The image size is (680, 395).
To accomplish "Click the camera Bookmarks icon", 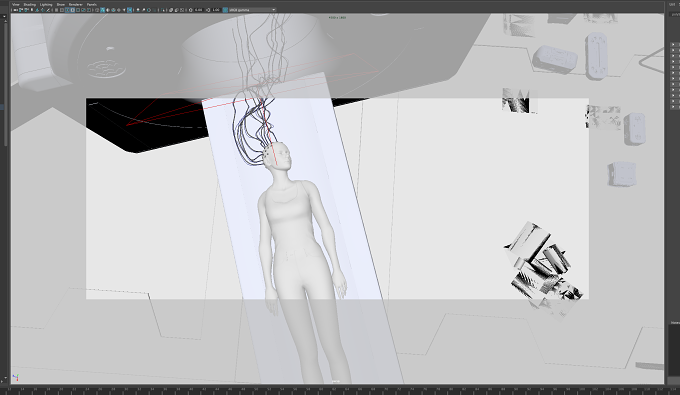I will click(32, 10).
